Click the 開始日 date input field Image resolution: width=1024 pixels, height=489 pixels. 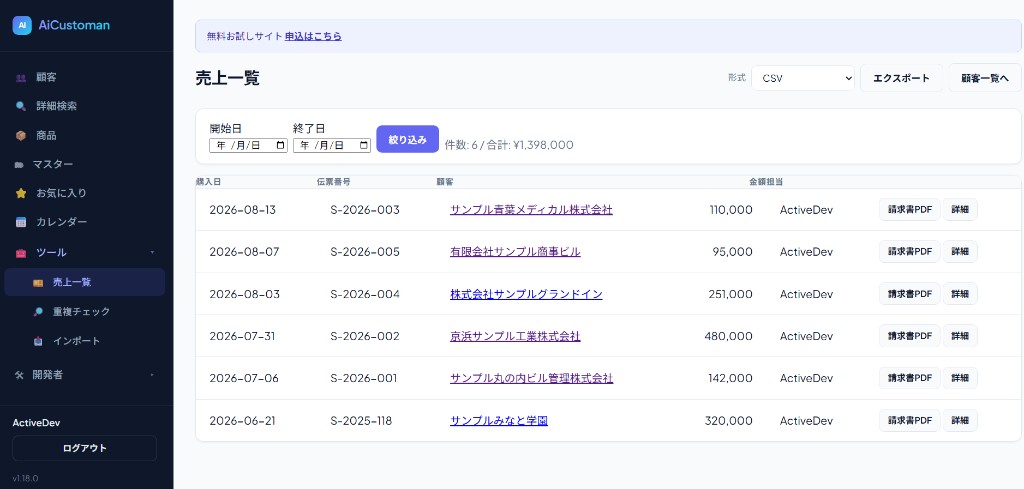pos(248,146)
